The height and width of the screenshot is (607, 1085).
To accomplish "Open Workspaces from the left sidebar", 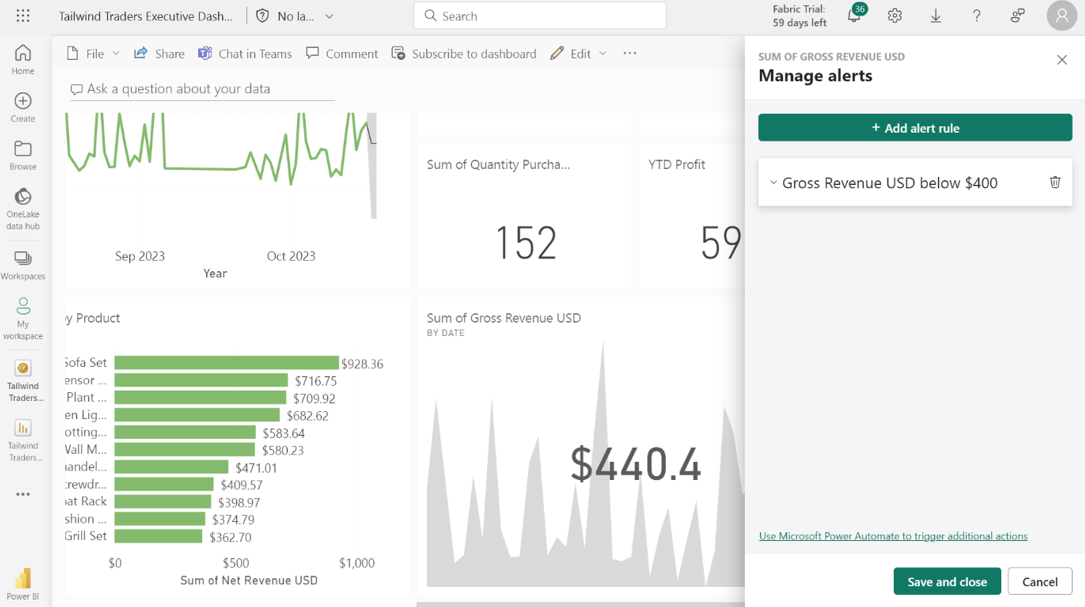I will tap(23, 265).
